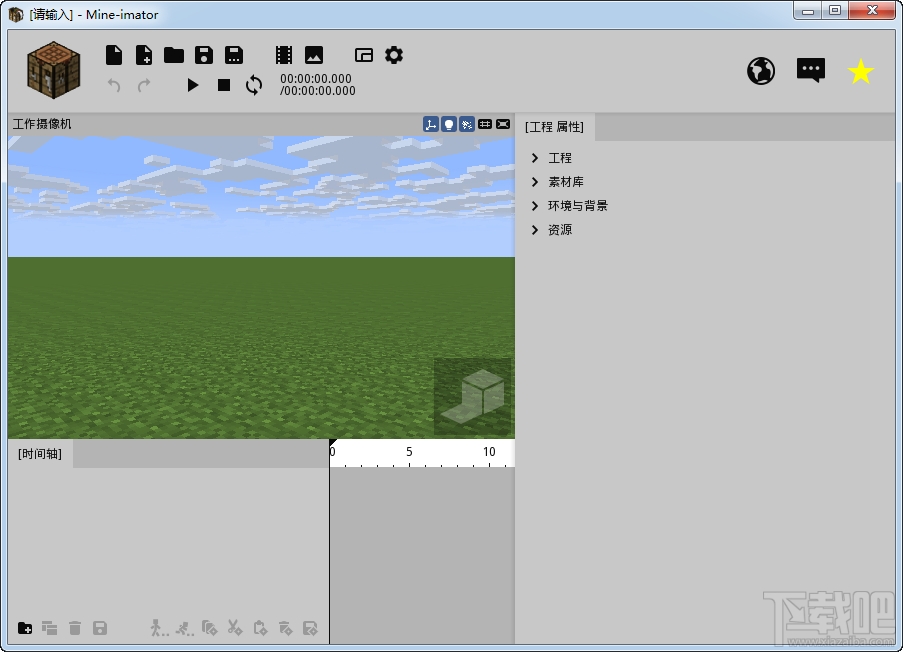Toggle the 3D controls axes view button

pos(431,124)
